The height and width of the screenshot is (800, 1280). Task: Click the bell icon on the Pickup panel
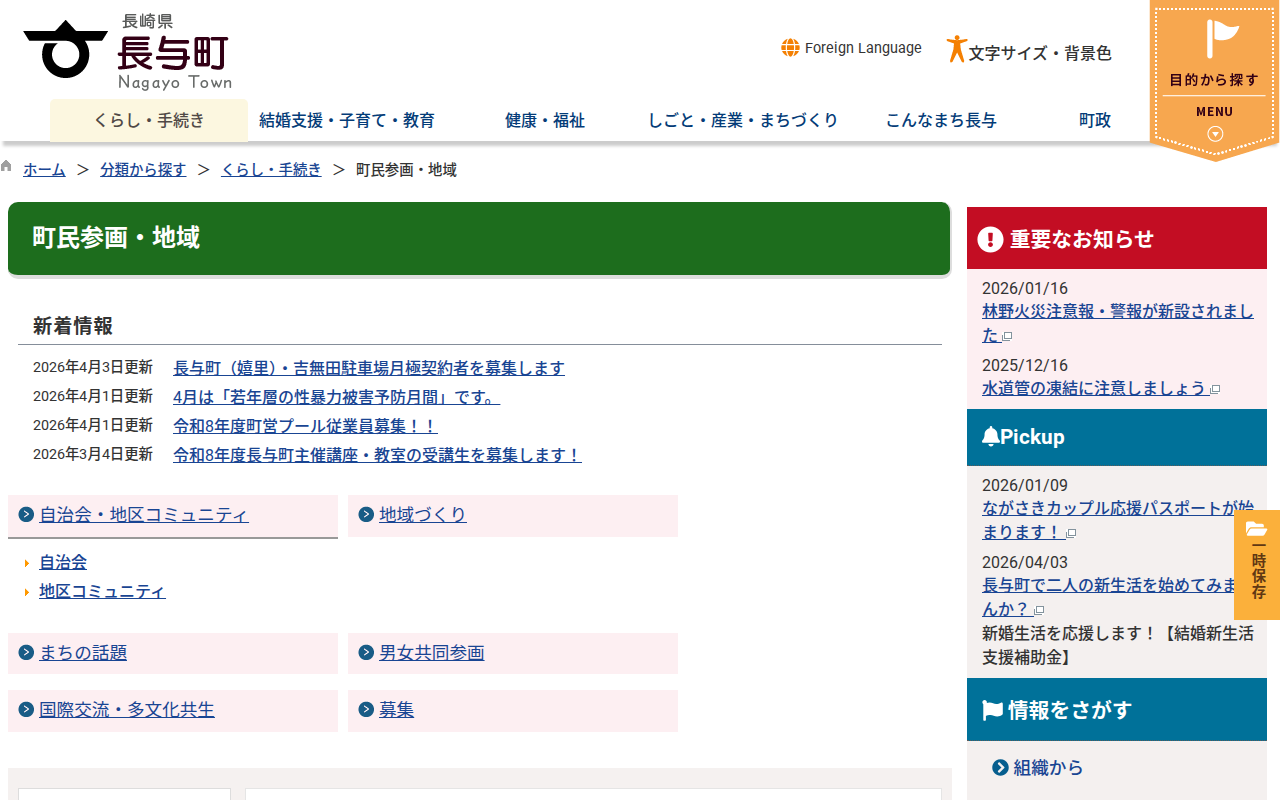pos(991,435)
